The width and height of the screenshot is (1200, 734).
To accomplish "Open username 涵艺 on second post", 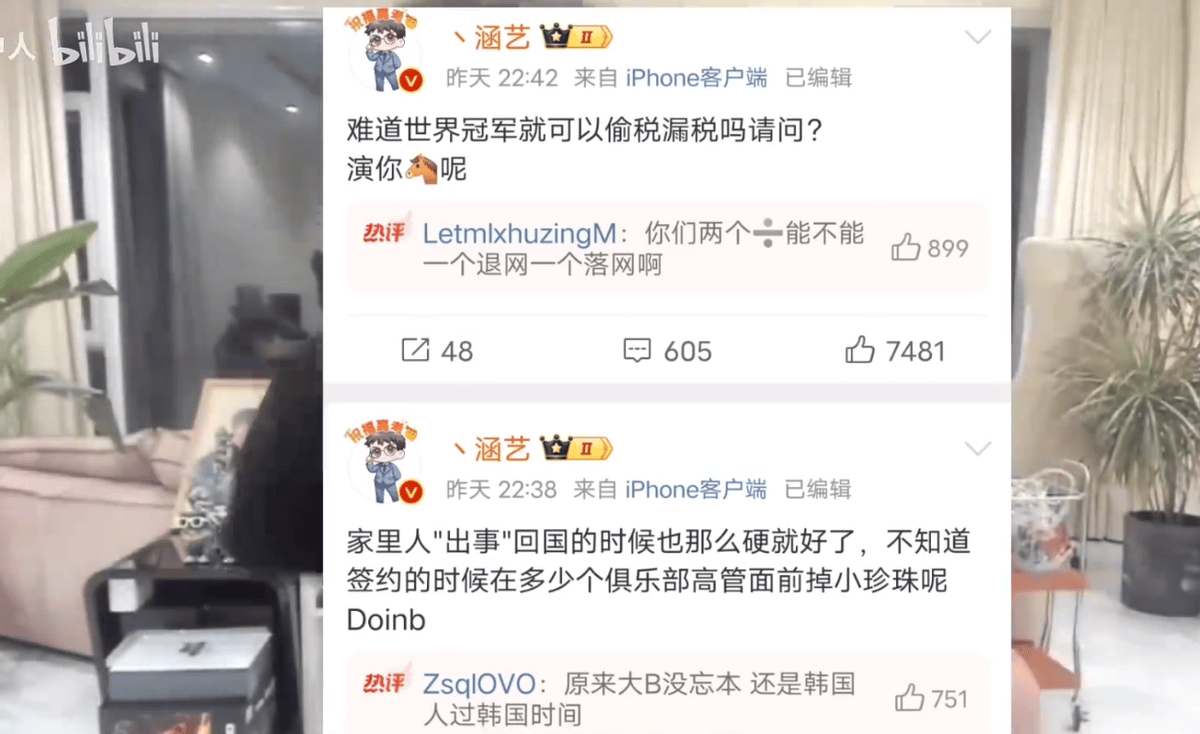I will [502, 449].
